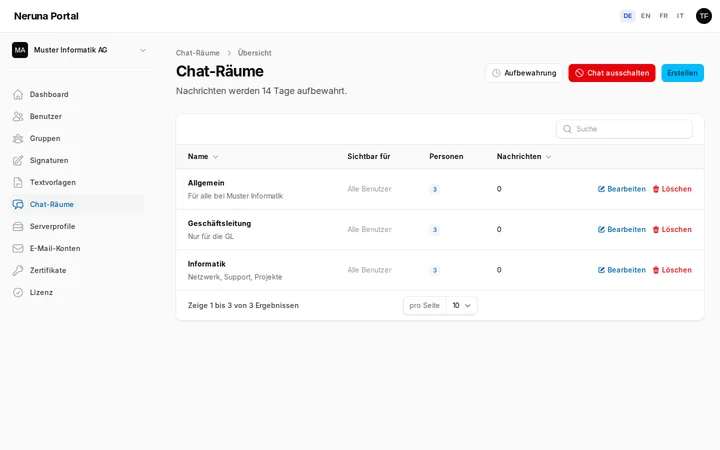Open Dashboard from the sidebar
The height and width of the screenshot is (450, 720).
click(76, 95)
